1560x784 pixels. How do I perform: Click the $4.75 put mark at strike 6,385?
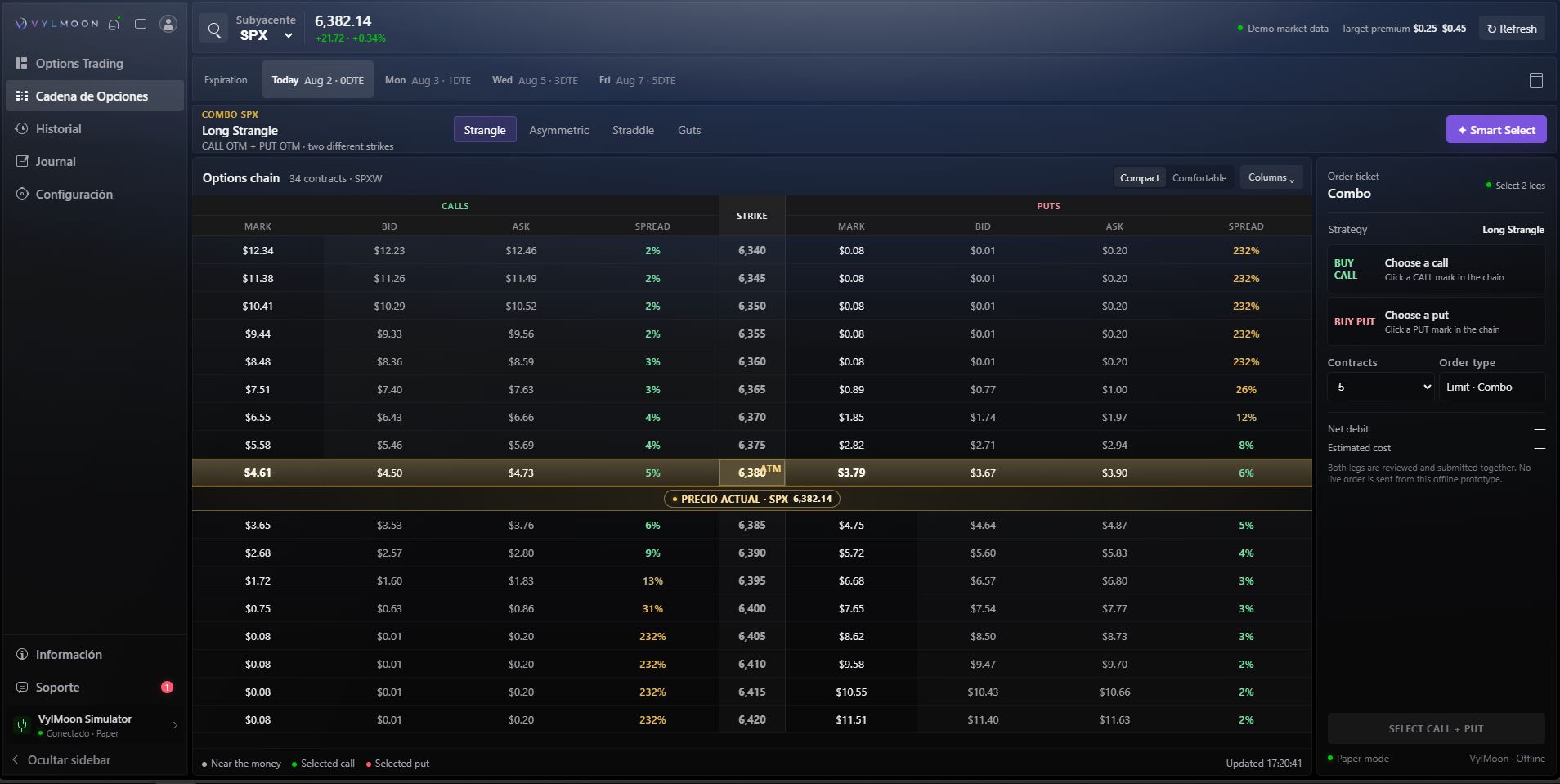[851, 525]
